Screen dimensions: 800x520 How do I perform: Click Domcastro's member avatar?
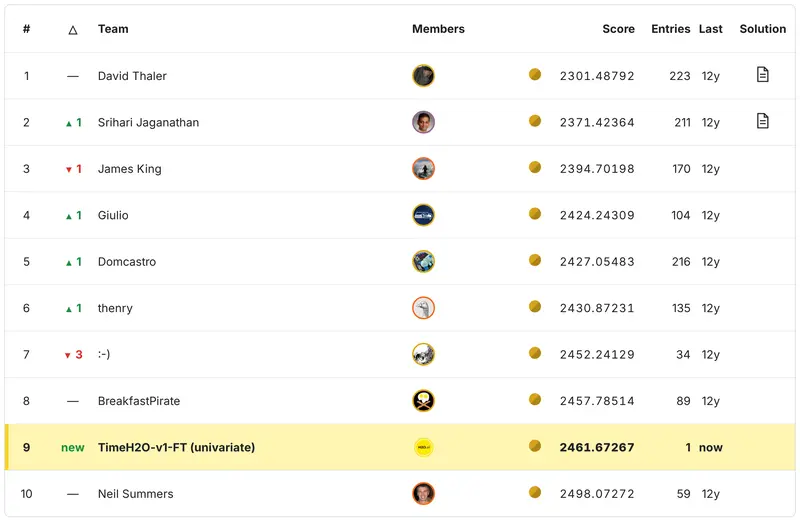pos(423,261)
